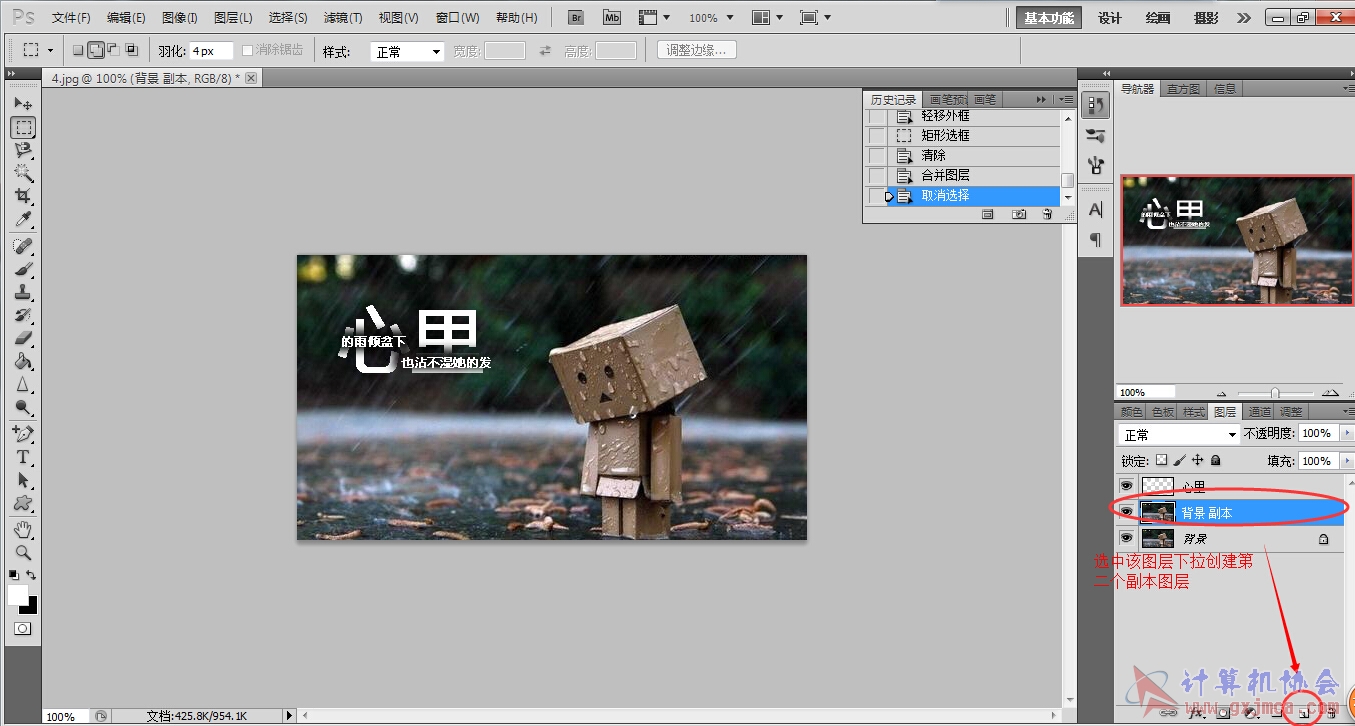
Task: Select the Clone Stamp tool
Action: (23, 292)
